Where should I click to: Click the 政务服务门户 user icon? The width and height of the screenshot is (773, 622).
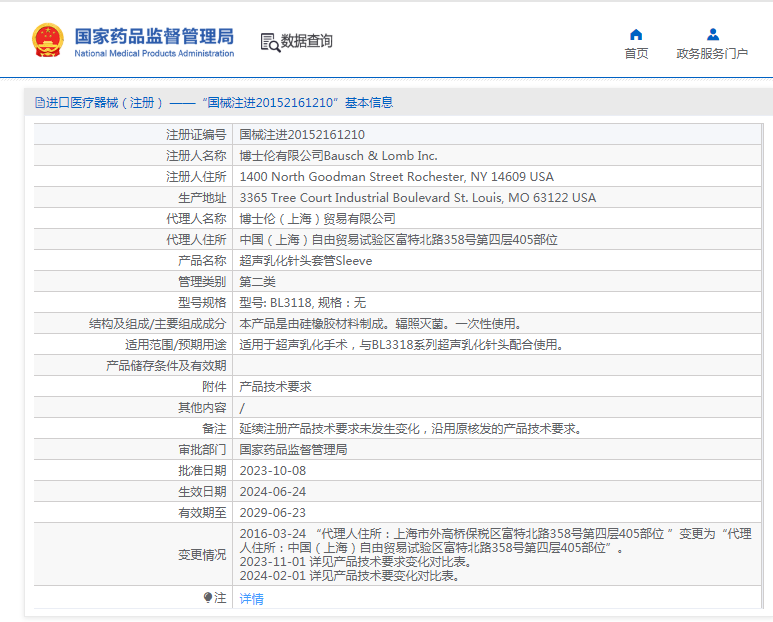coord(712,35)
